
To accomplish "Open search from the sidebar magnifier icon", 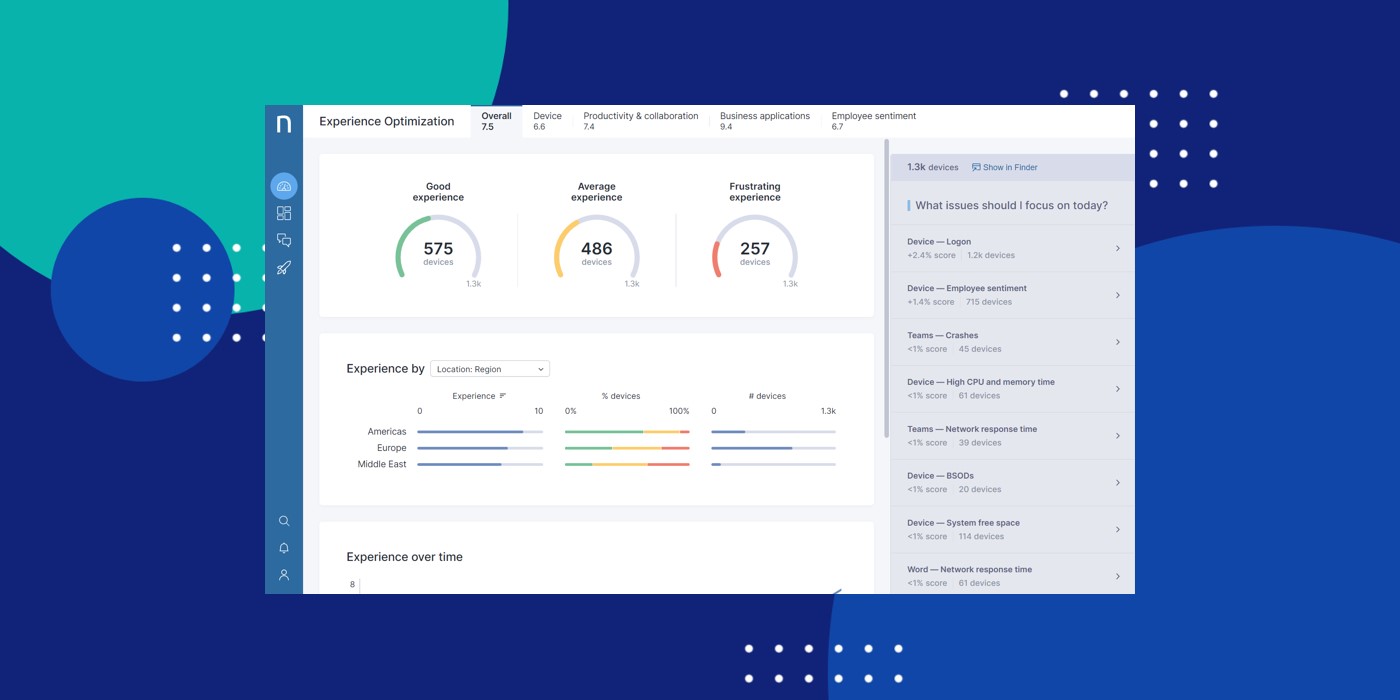I will click(284, 521).
